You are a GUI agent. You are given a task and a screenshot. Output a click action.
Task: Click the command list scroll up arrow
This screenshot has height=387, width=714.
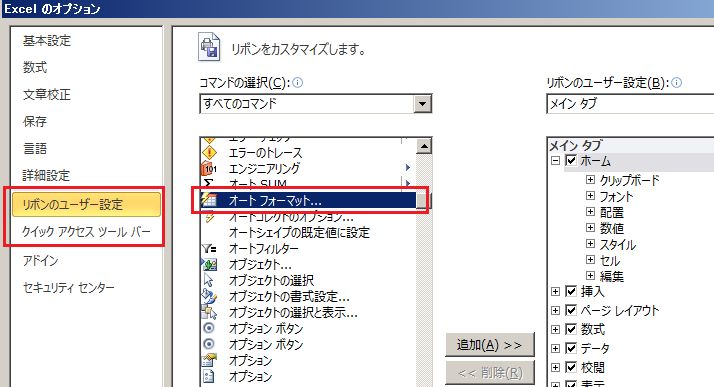(x=424, y=146)
